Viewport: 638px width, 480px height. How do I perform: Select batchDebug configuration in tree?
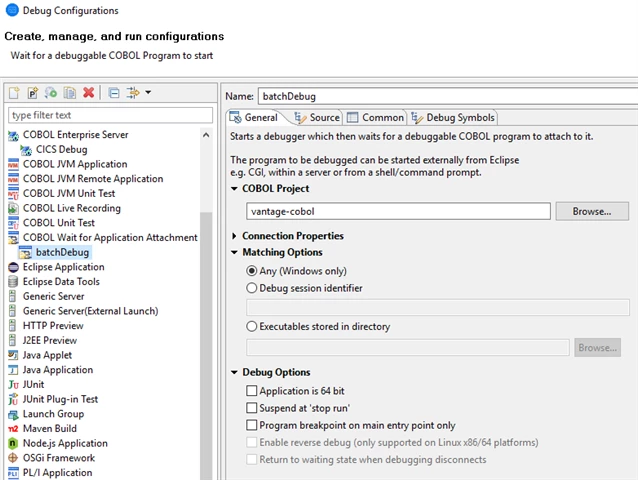(x=62, y=252)
